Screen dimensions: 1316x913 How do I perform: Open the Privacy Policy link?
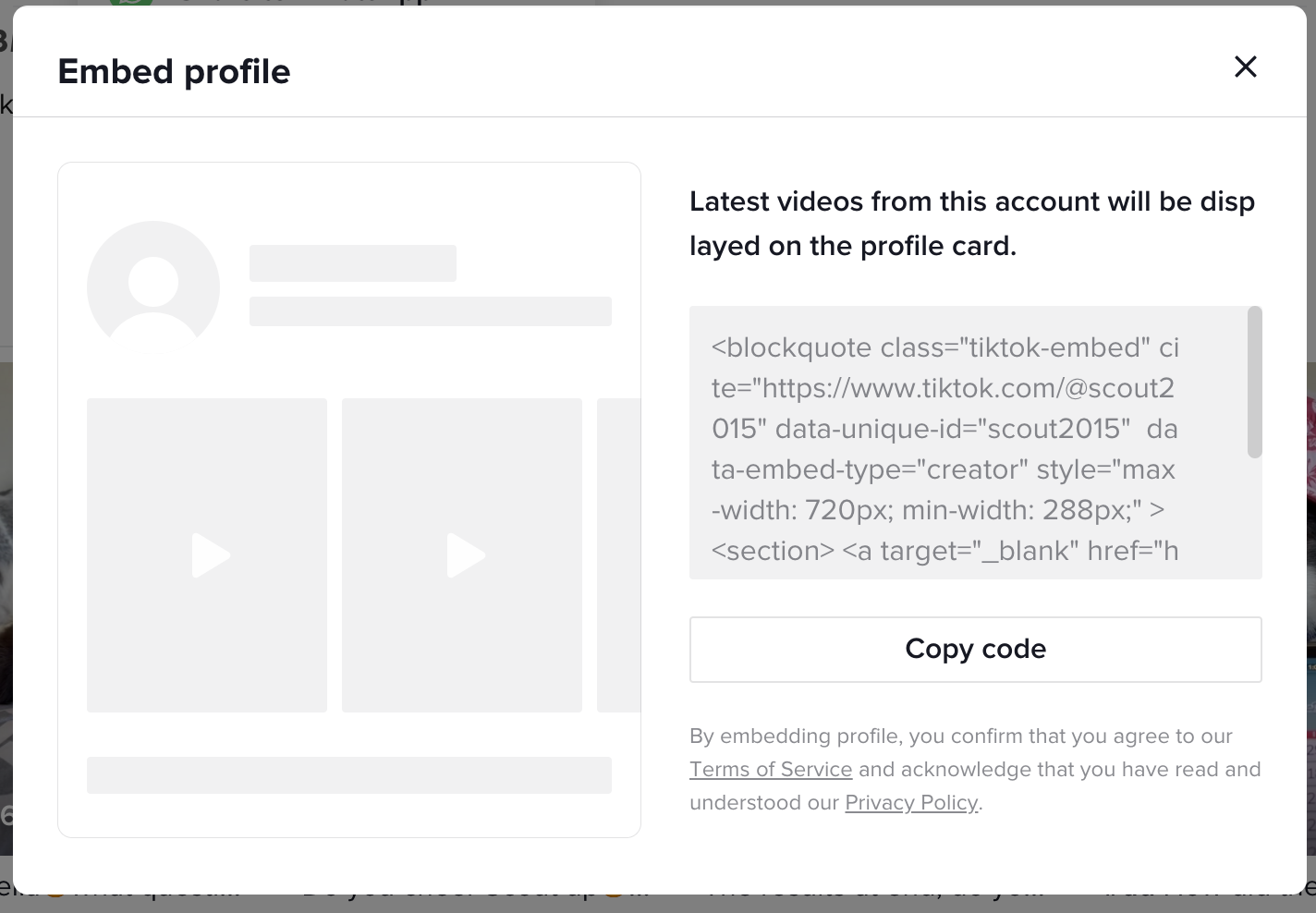click(x=910, y=802)
